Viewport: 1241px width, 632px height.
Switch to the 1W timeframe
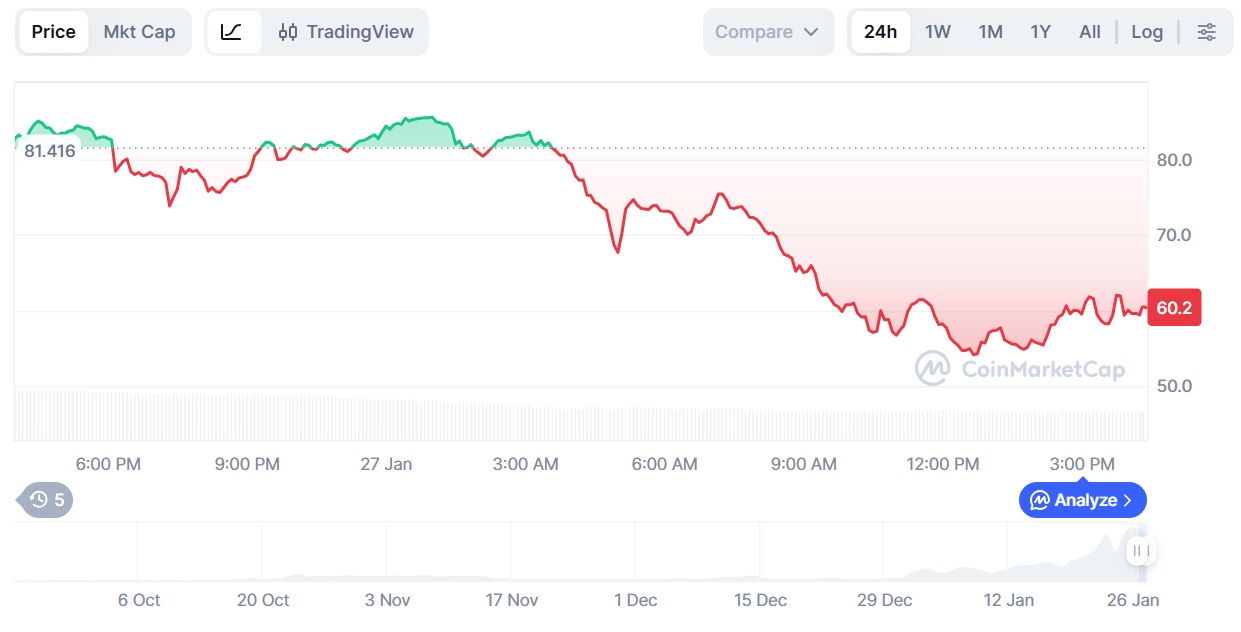tap(938, 32)
